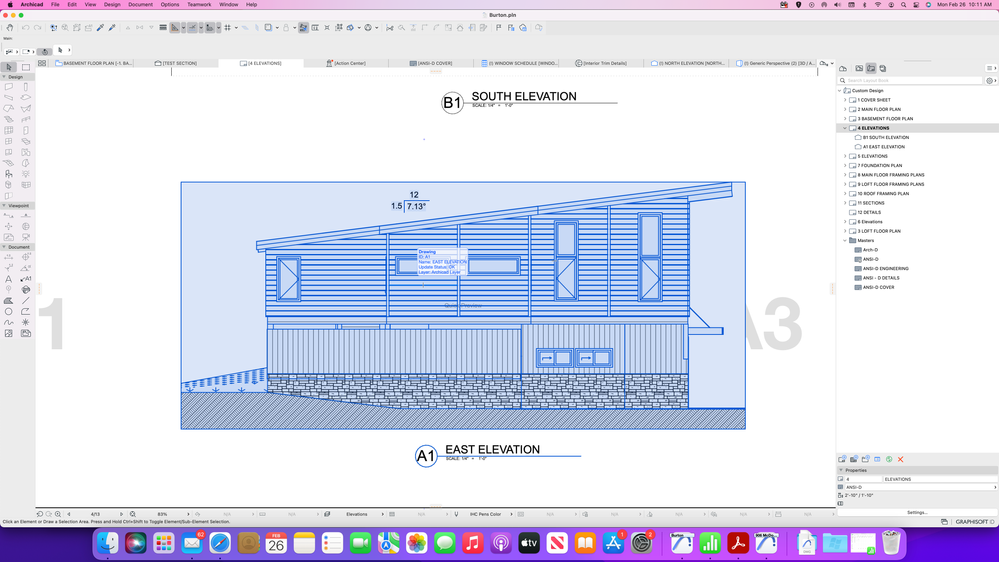The width and height of the screenshot is (999, 562).
Task: Open the Teamwork menu
Action: tap(199, 4)
